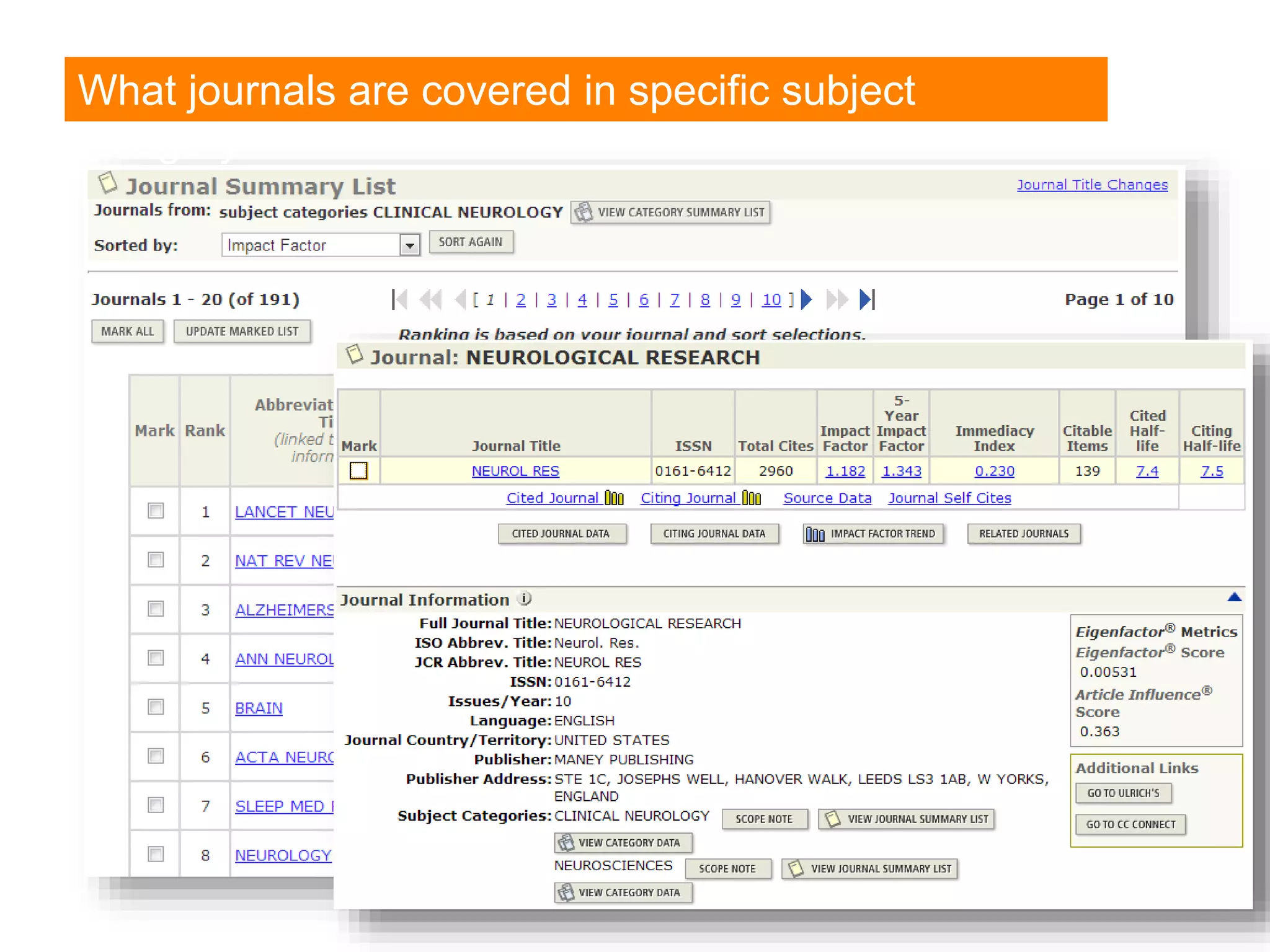Go to results page 5
Viewport: 1270px width, 952px height.
[613, 300]
